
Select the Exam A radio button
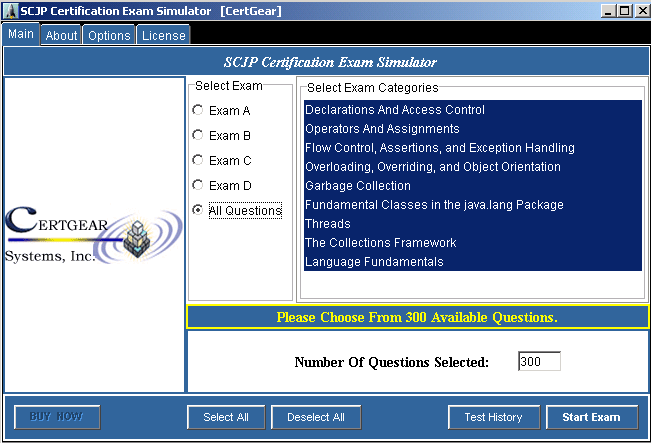pyautogui.click(x=198, y=110)
